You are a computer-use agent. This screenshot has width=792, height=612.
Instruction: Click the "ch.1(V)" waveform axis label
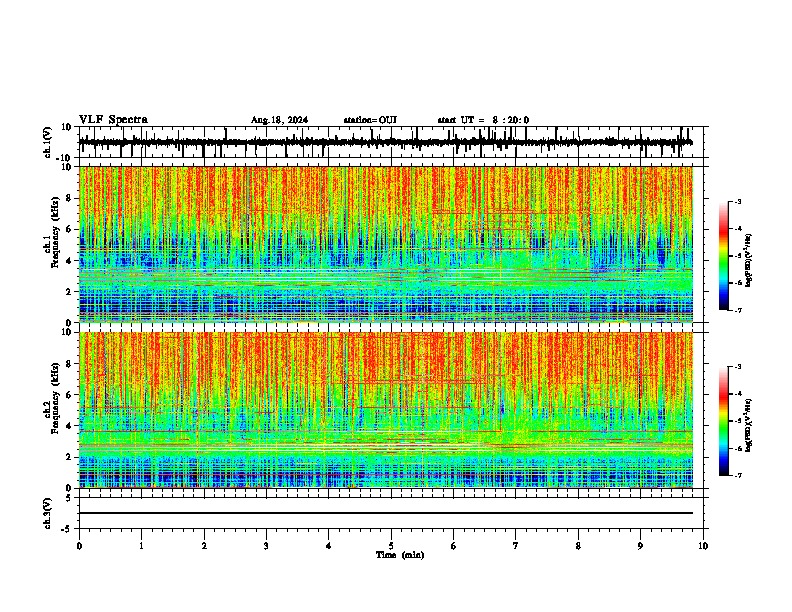pyautogui.click(x=48, y=142)
